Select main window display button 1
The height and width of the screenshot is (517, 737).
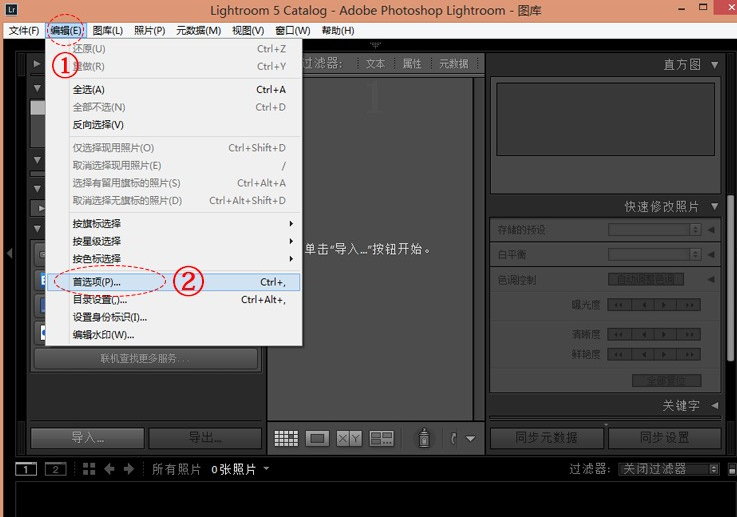click(26, 469)
